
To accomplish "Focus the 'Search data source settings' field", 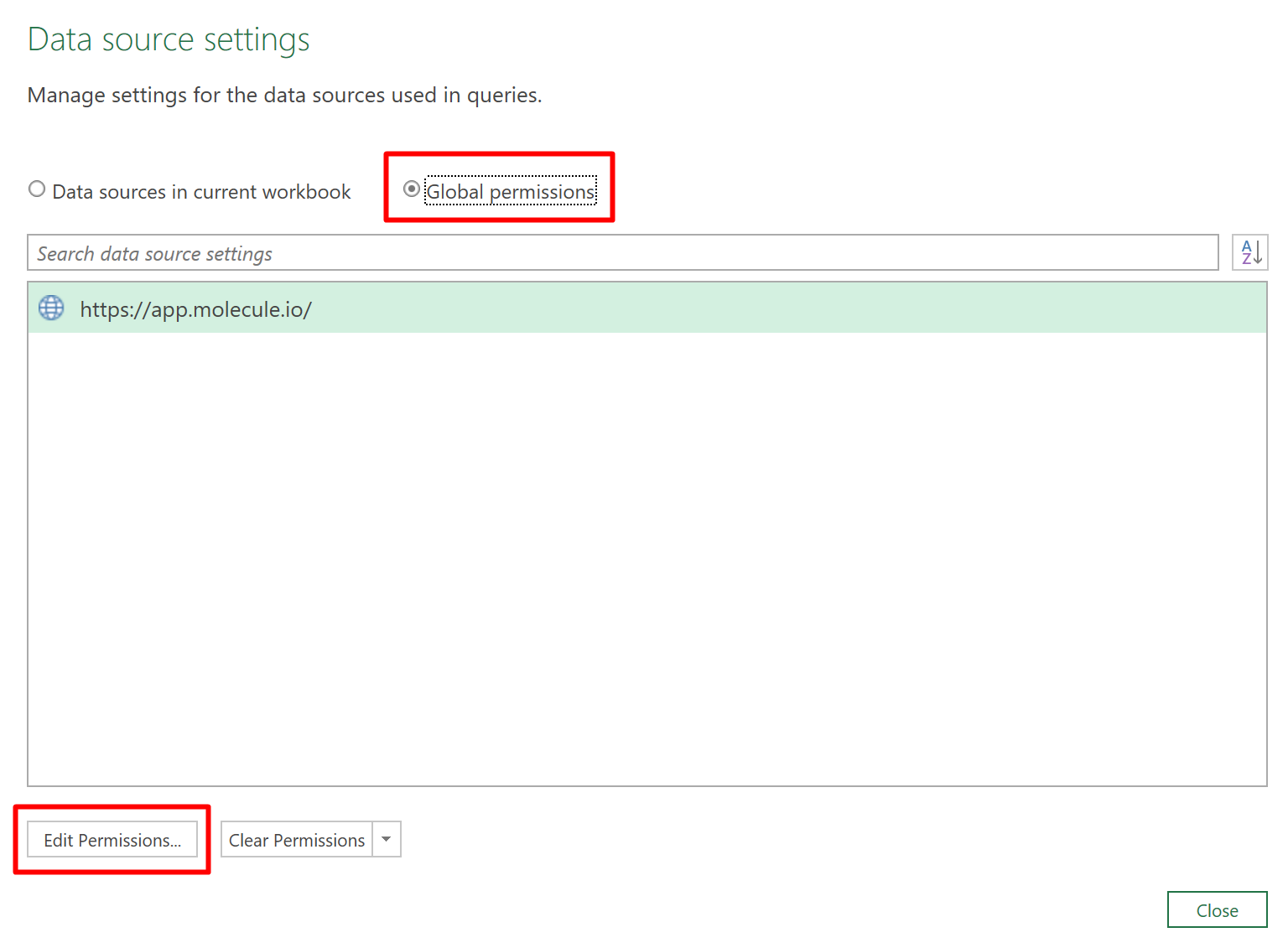I will point(622,253).
